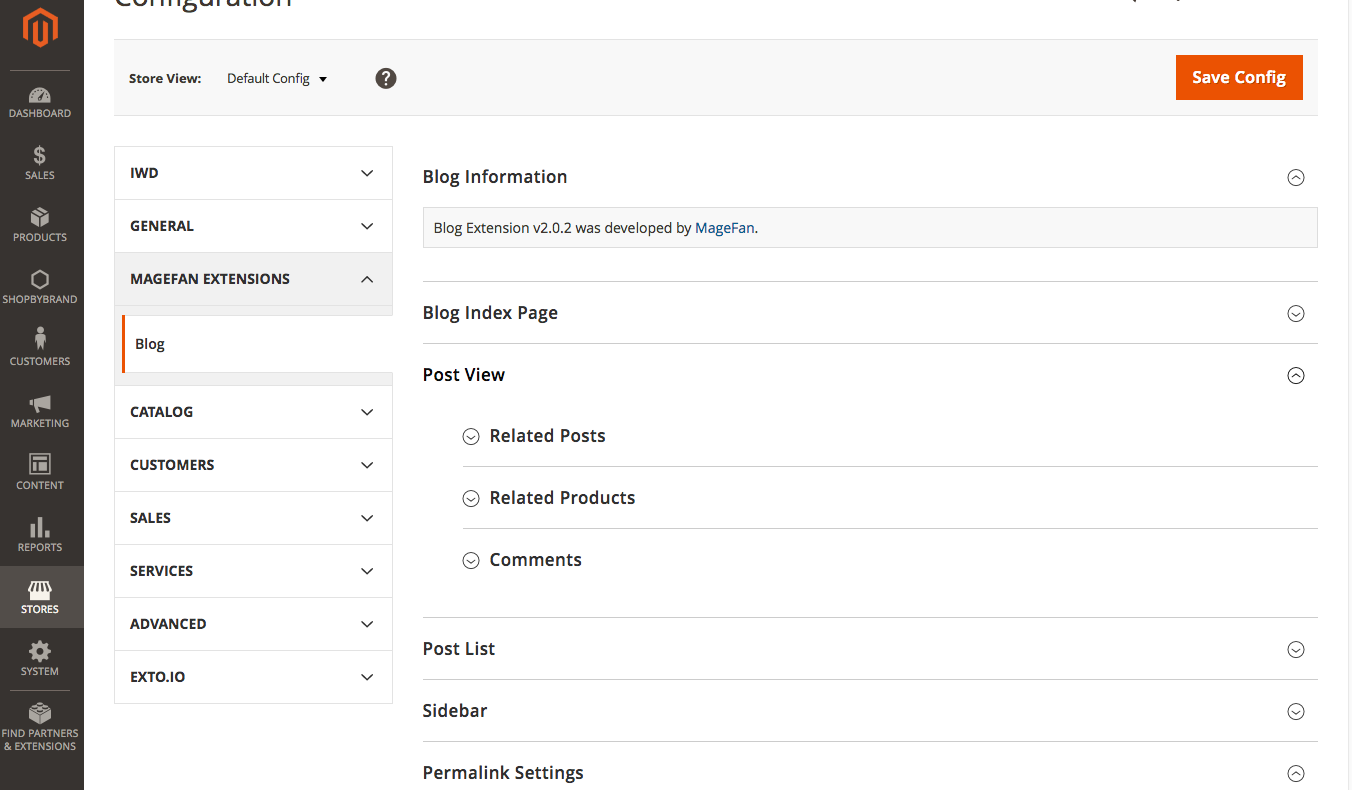The width and height of the screenshot is (1352, 790).
Task: Click the Blog Index Page heading
Action: tap(490, 313)
